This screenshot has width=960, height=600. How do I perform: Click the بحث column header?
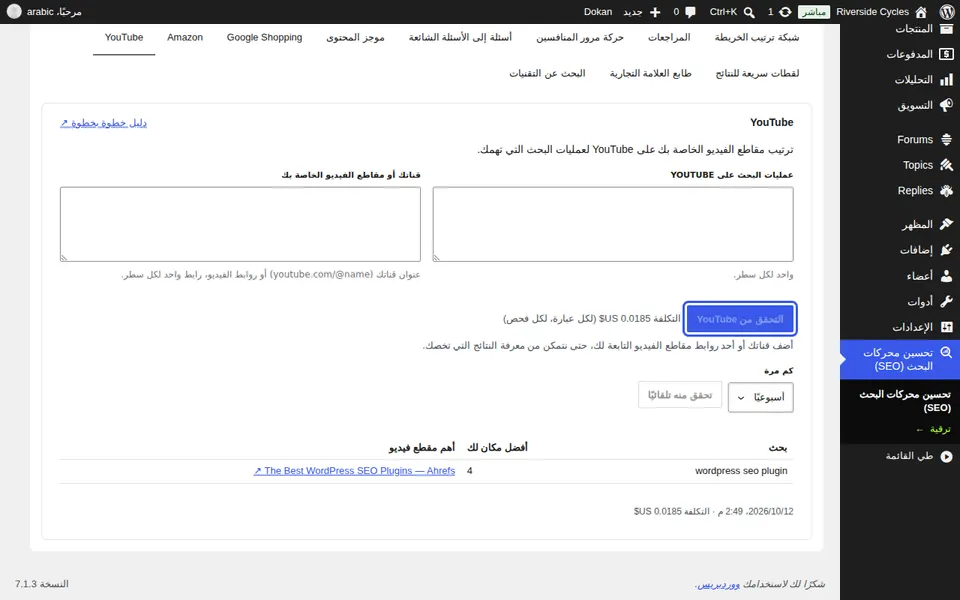point(778,448)
